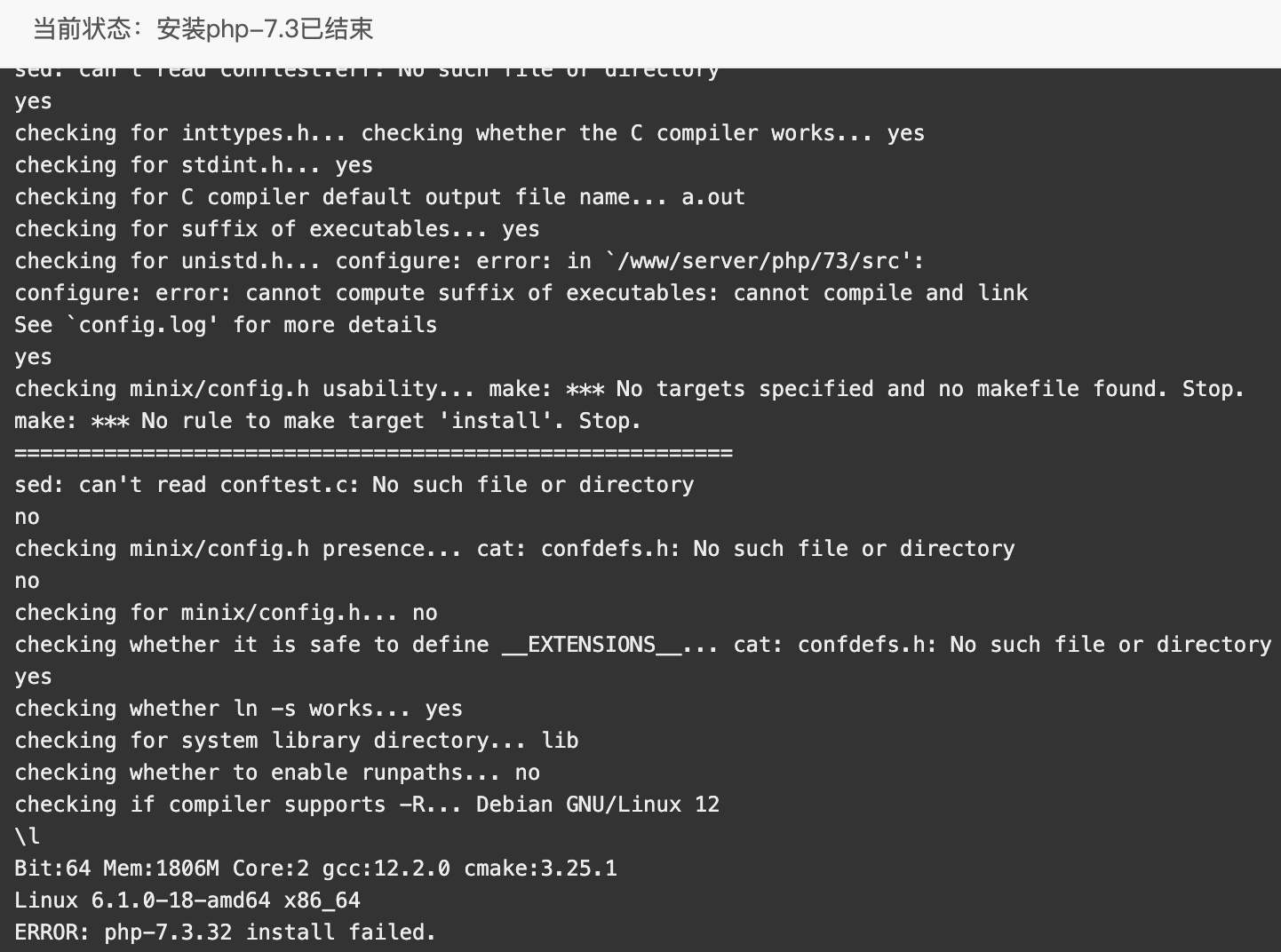Click the Bit:64 Mem:1806M system info line
The height and width of the screenshot is (952, 1281).
[x=315, y=869]
